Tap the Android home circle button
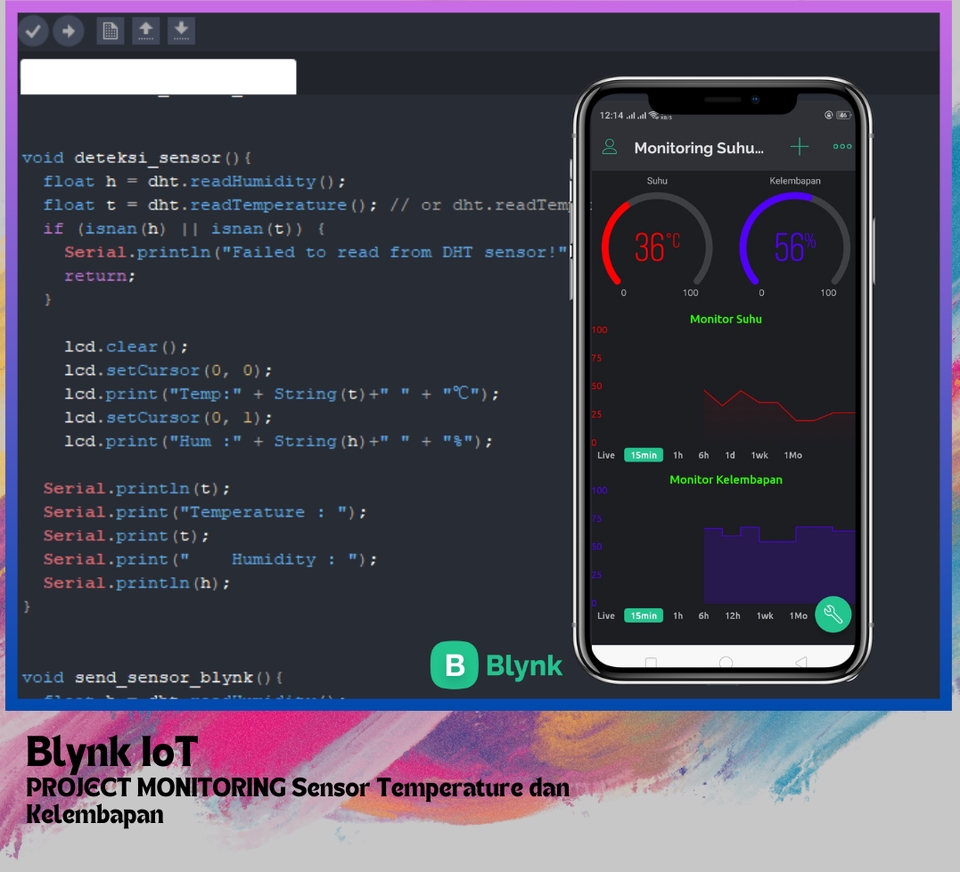Image resolution: width=960 pixels, height=872 pixels. pos(726,662)
